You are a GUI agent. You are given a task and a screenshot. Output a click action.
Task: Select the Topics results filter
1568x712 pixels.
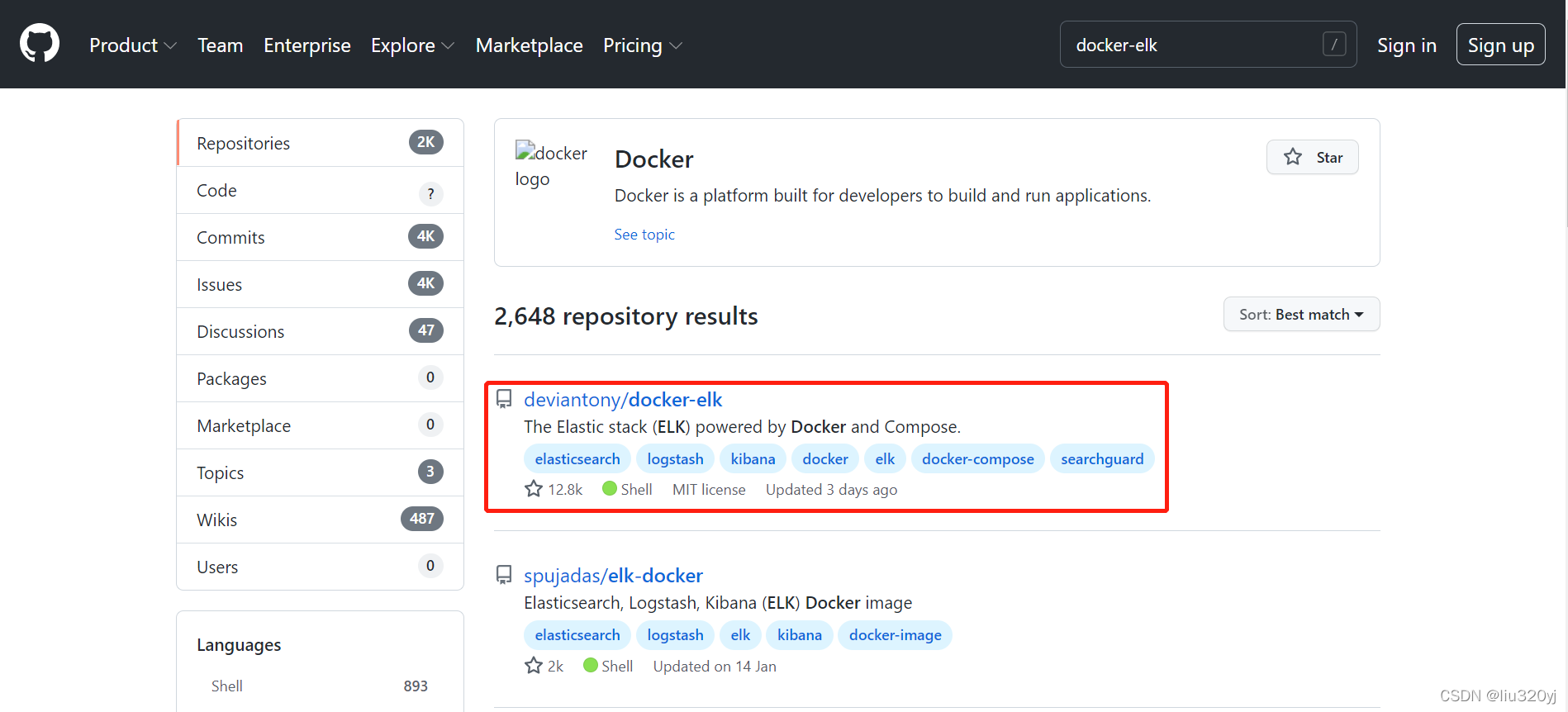321,472
